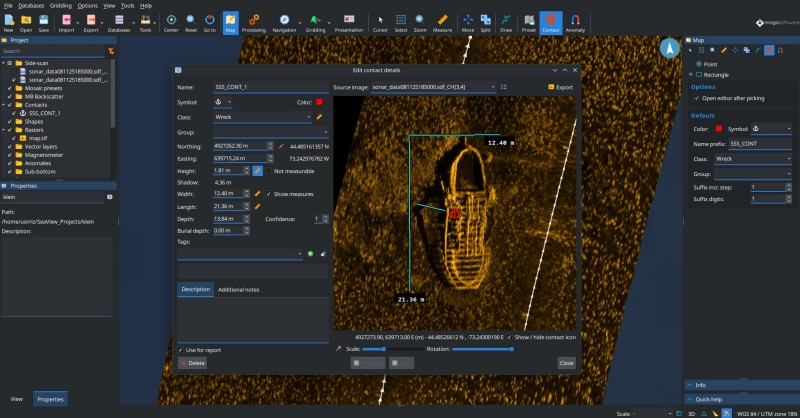The width and height of the screenshot is (800, 418).
Task: Click pencil icon beside Length field
Action: [258, 207]
